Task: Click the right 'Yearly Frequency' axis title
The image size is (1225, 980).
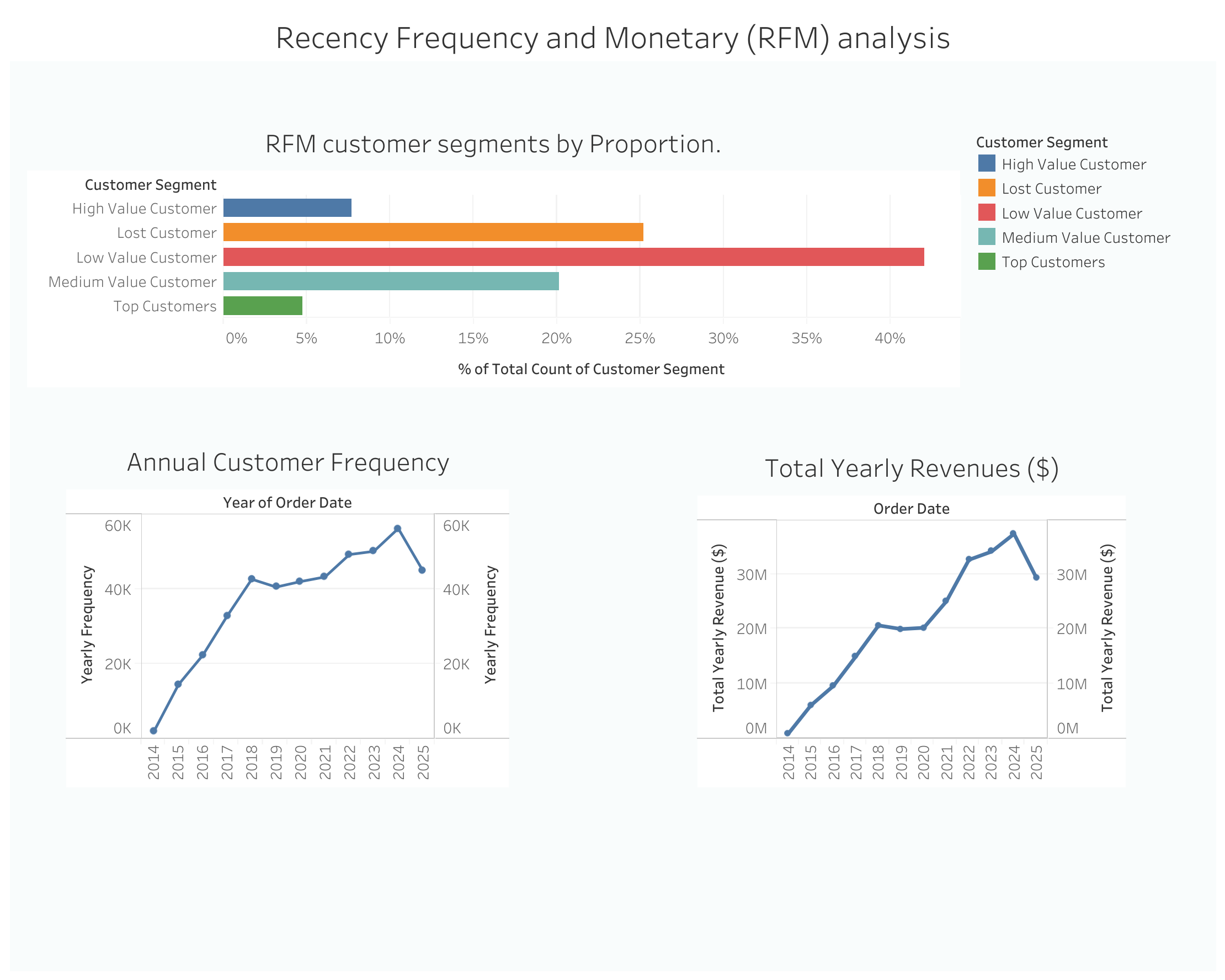Action: 491,624
